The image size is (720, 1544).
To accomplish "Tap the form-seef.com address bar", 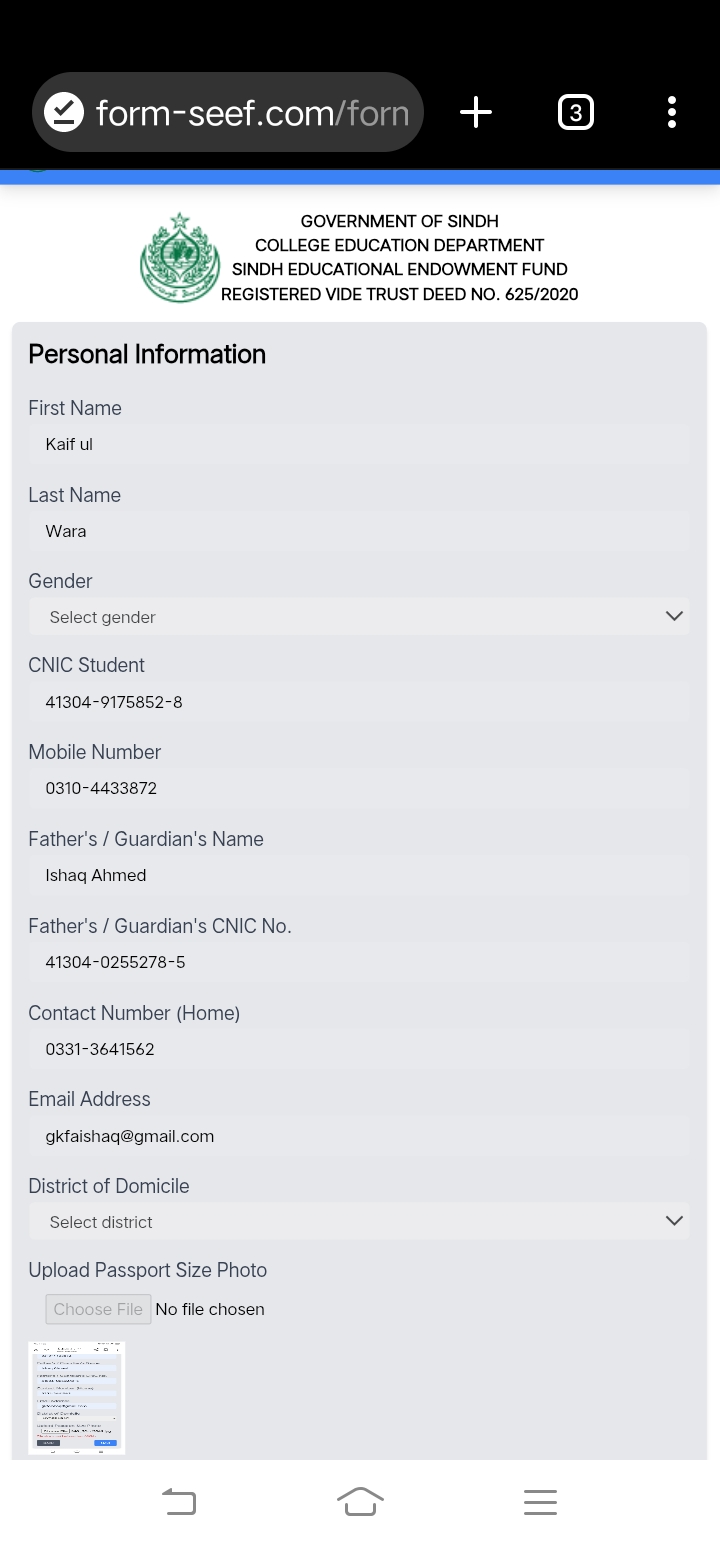I will [x=252, y=113].
